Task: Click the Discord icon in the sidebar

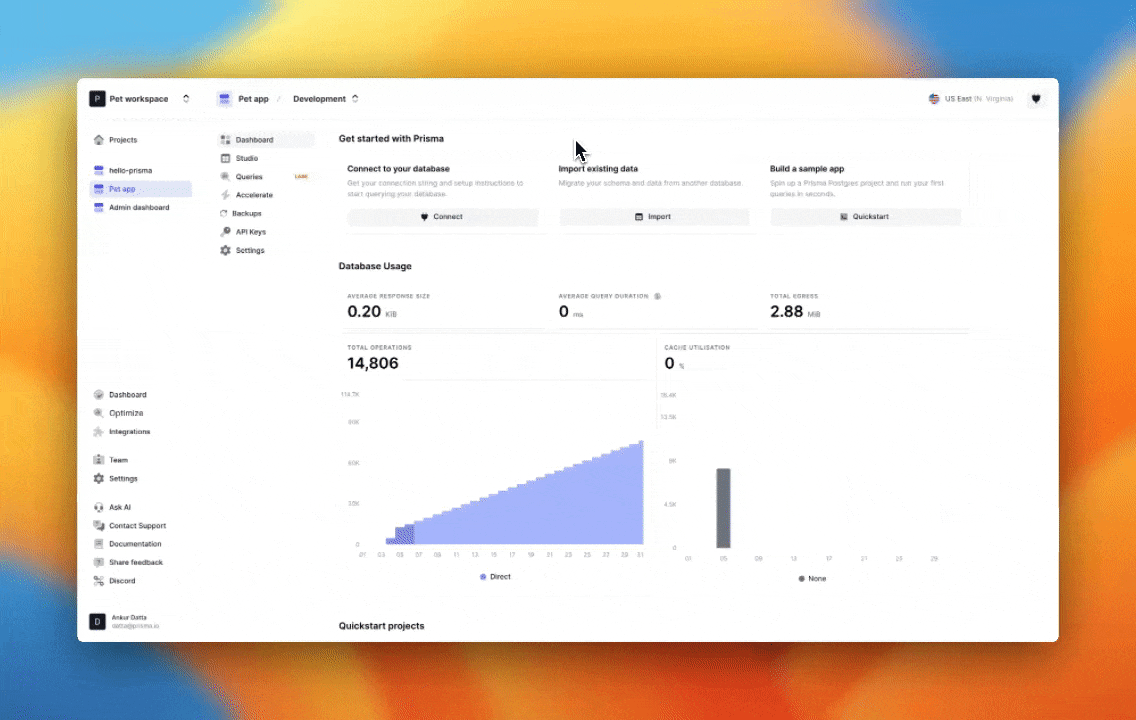Action: click(99, 580)
